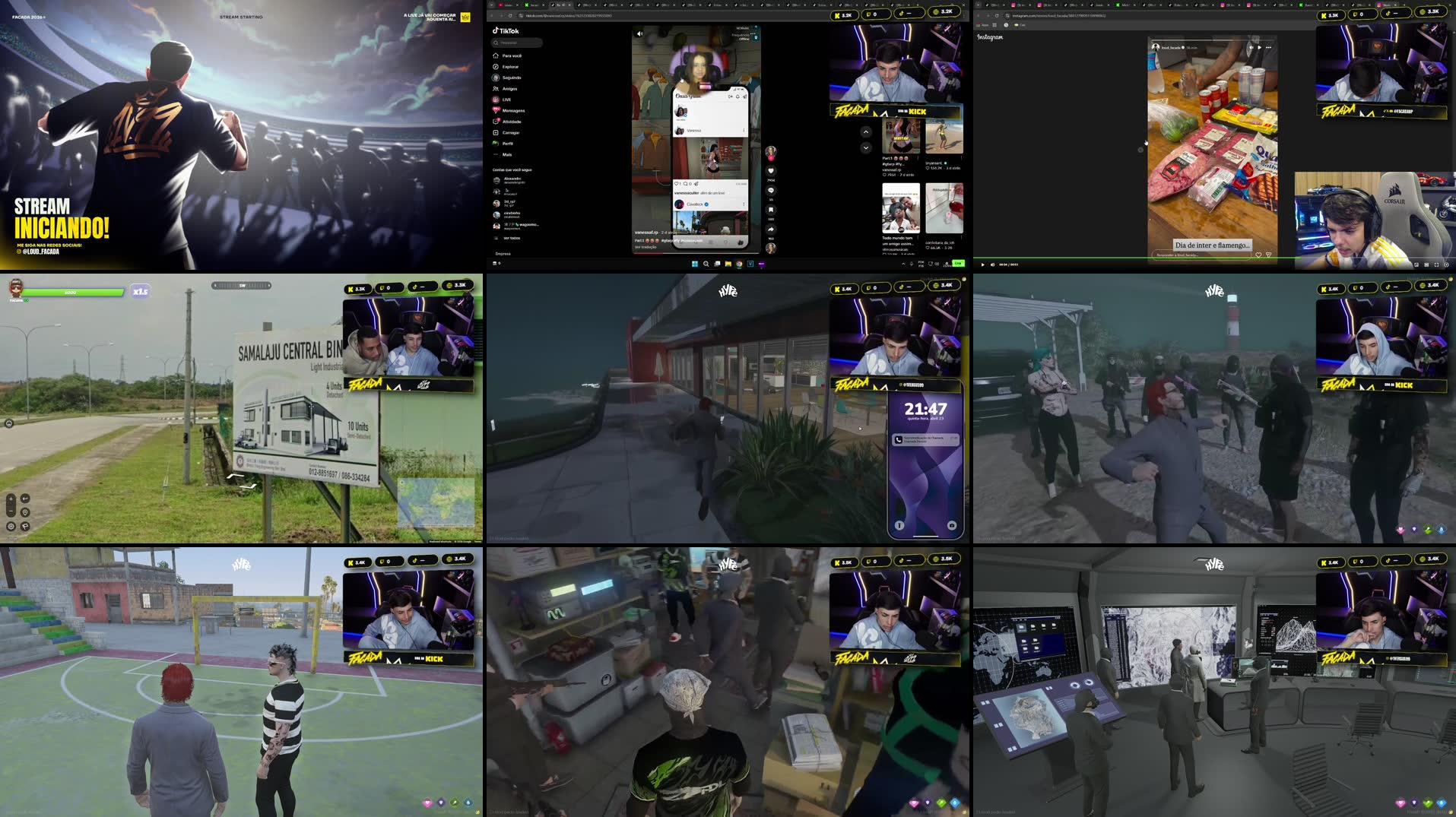This screenshot has height=817, width=1456.
Task: Share the Instagram story via send icon
Action: 1268,255
